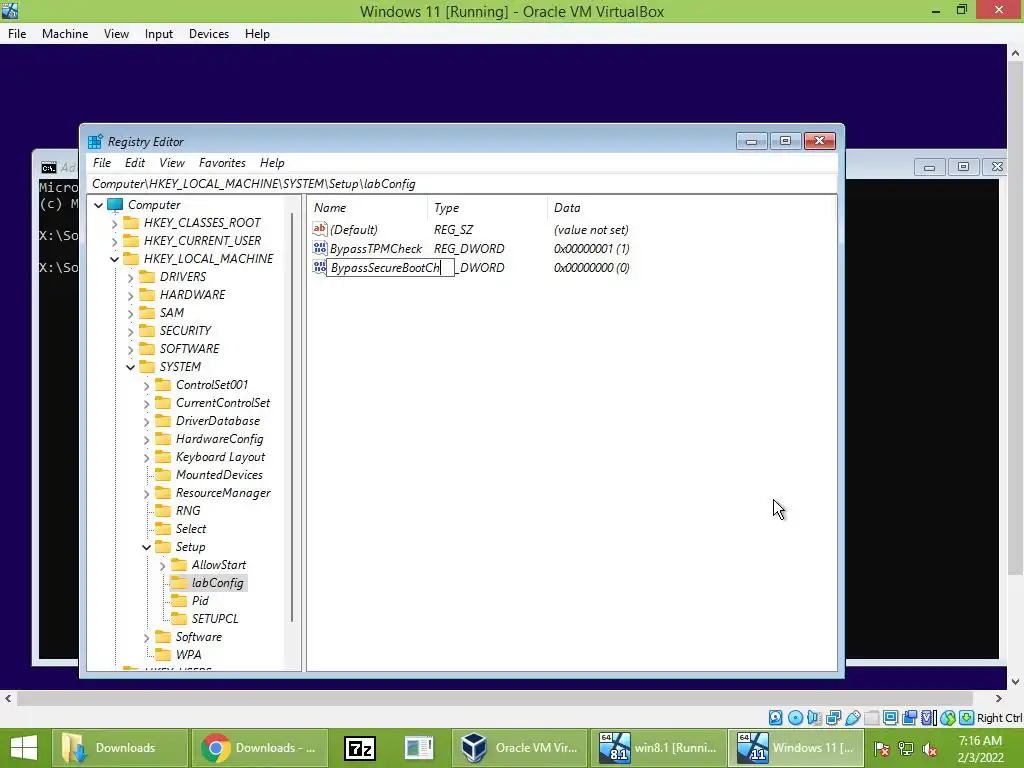Open the Downloads folder taskbar button
Screen dimensions: 1024x768
(118, 748)
